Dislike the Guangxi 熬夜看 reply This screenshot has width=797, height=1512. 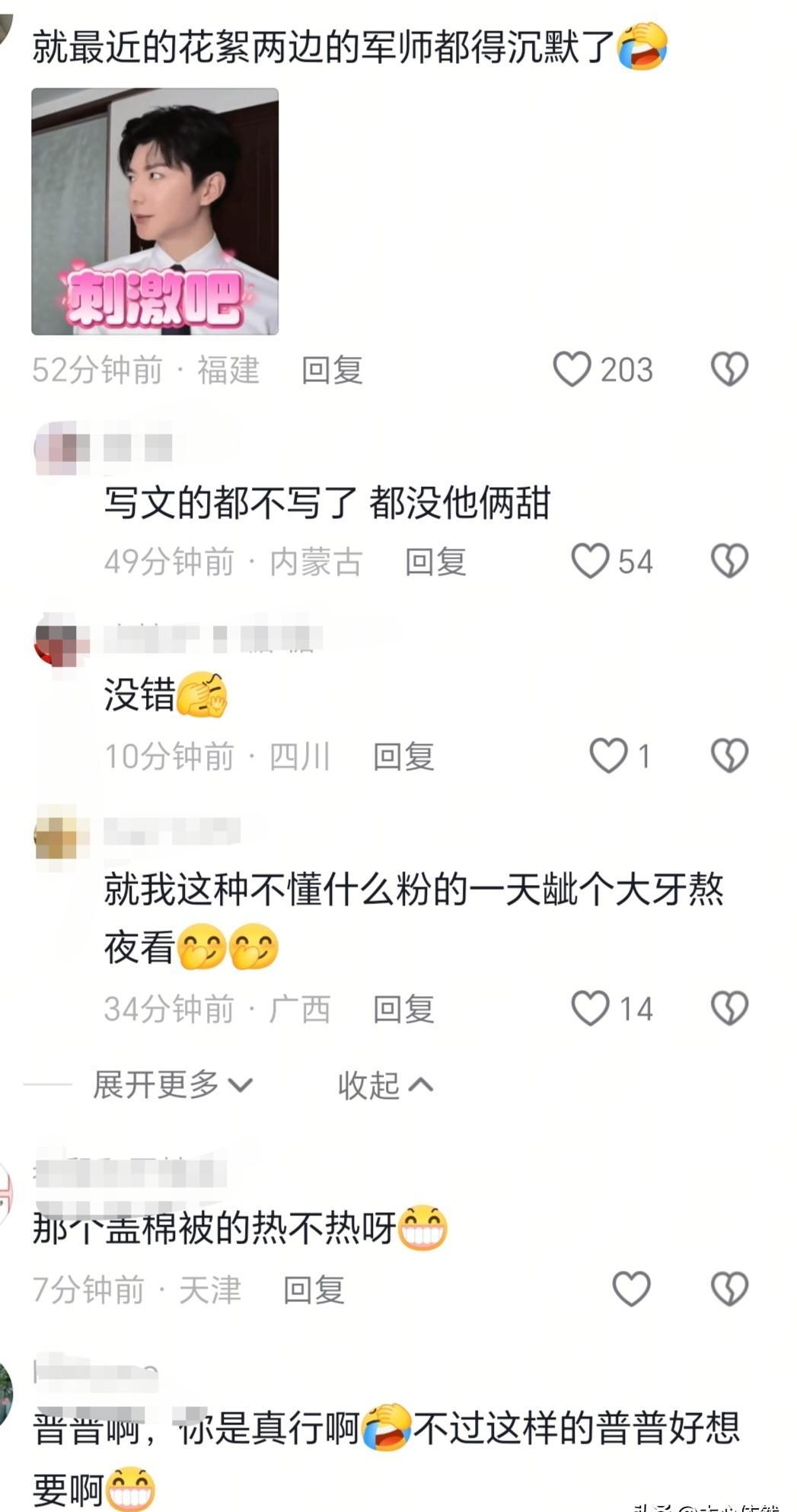[x=729, y=1008]
